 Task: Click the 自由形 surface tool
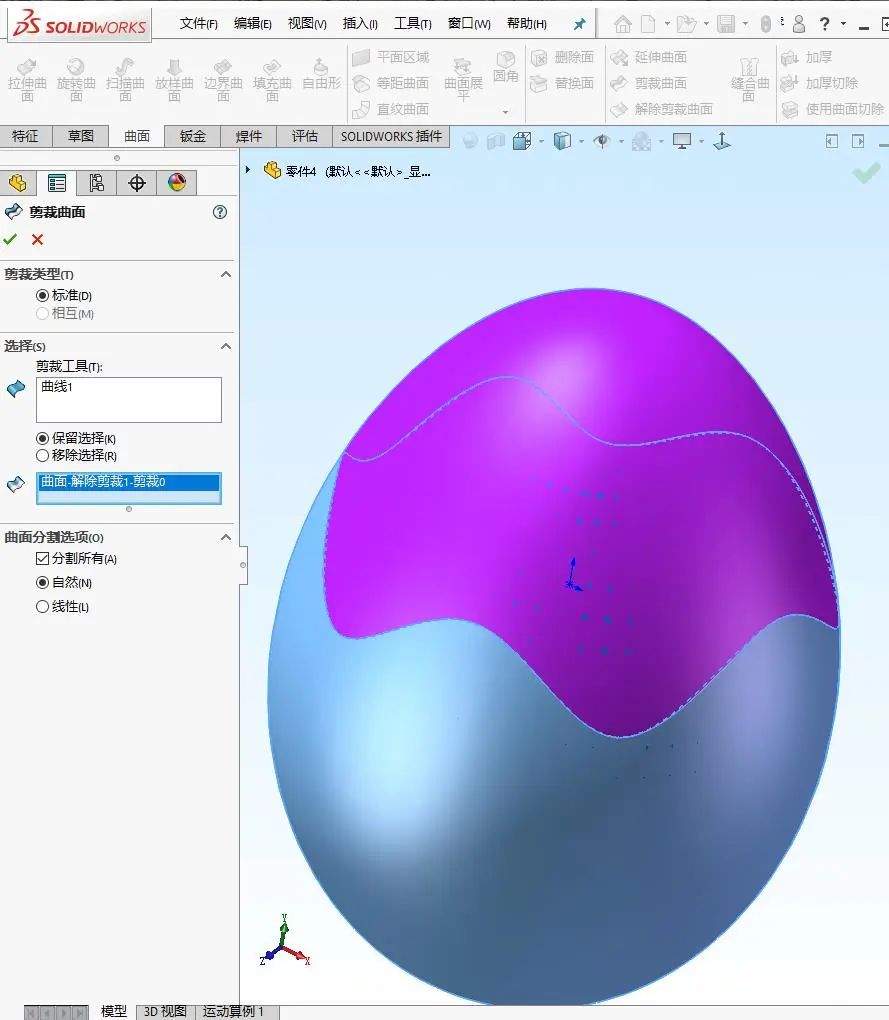[318, 80]
